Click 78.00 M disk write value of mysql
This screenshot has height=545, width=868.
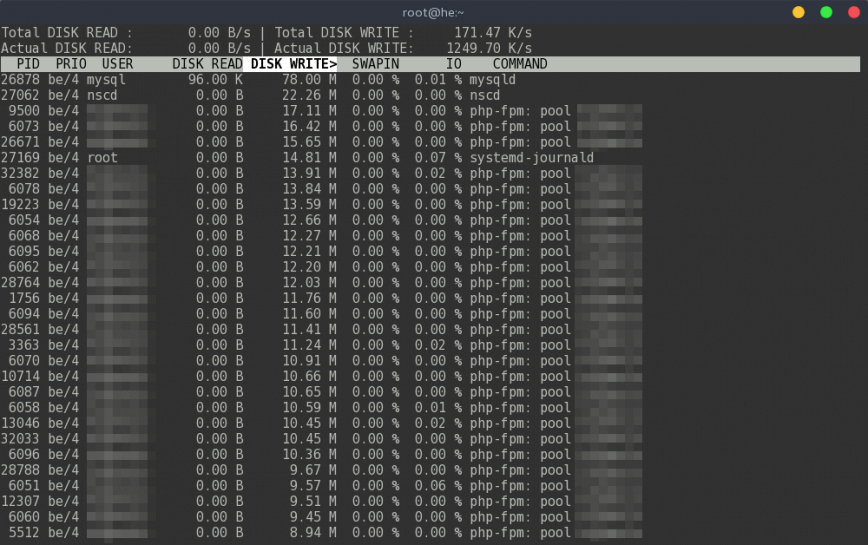tap(309, 80)
